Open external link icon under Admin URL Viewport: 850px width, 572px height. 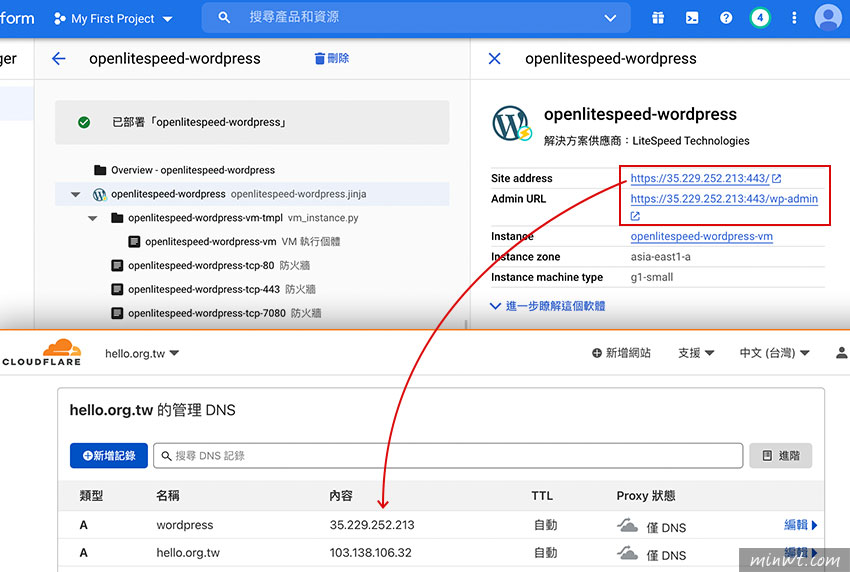(x=635, y=216)
